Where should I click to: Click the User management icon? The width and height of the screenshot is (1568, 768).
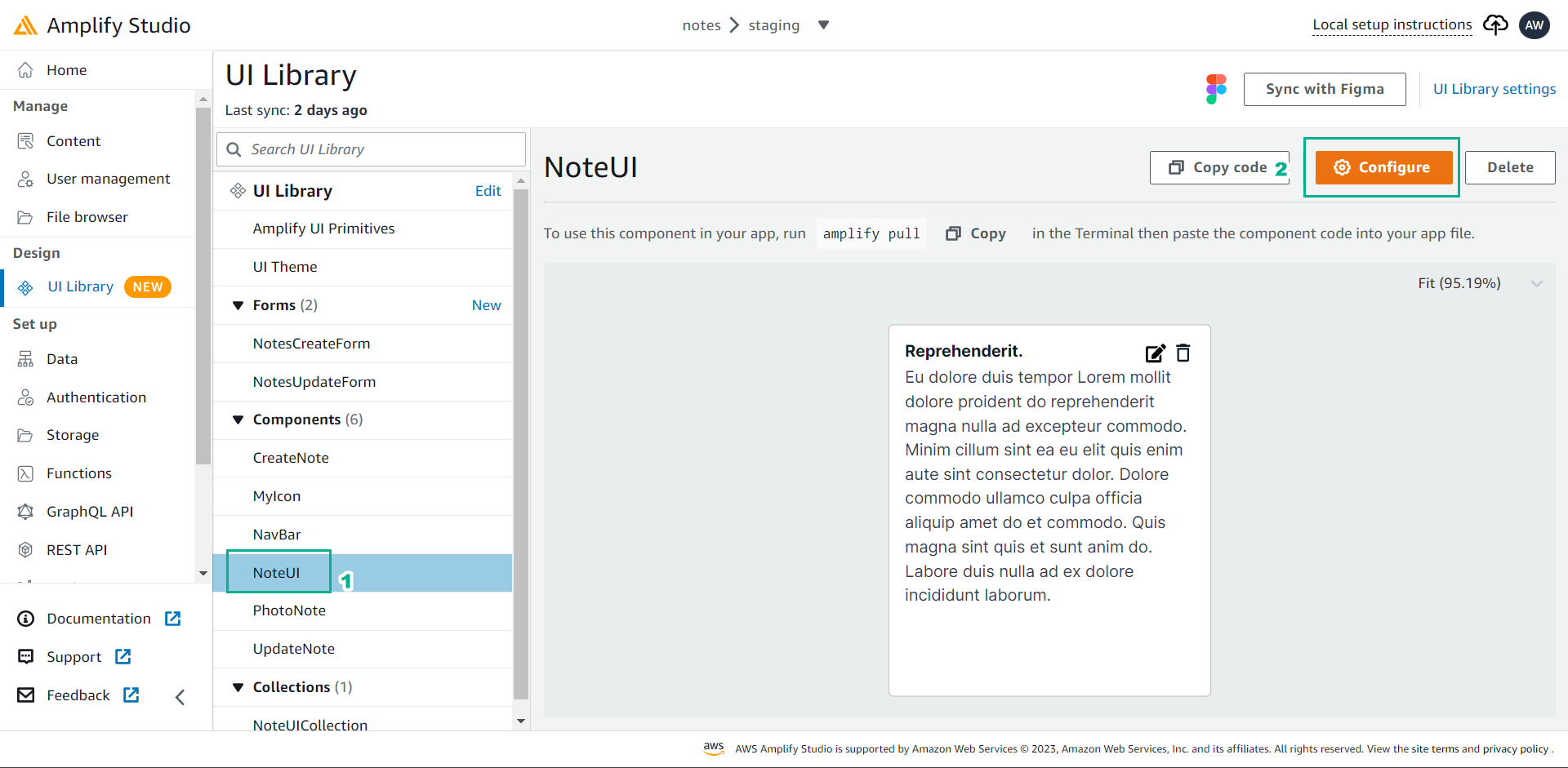(x=26, y=179)
